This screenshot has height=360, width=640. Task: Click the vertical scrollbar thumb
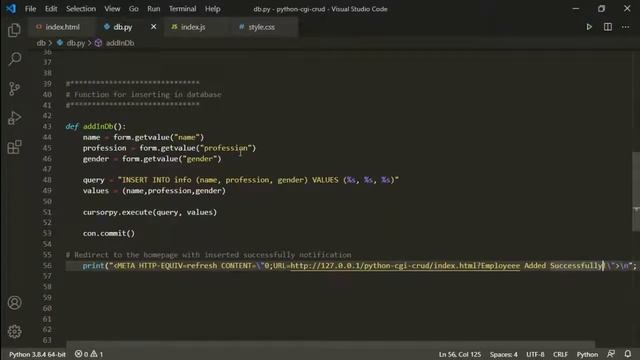(x=636, y=191)
